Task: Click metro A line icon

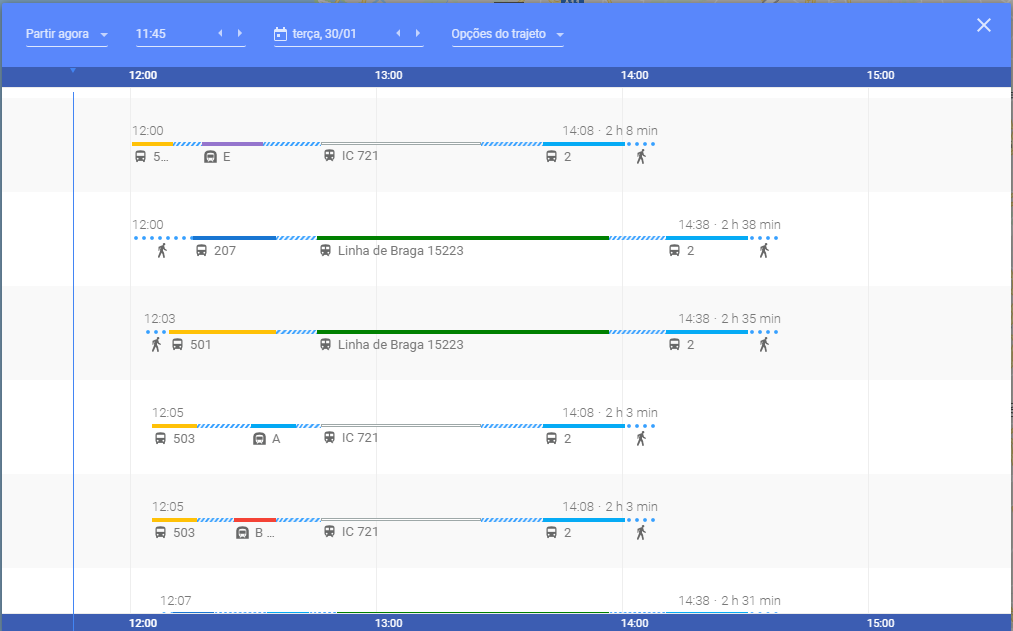Action: click(x=259, y=439)
